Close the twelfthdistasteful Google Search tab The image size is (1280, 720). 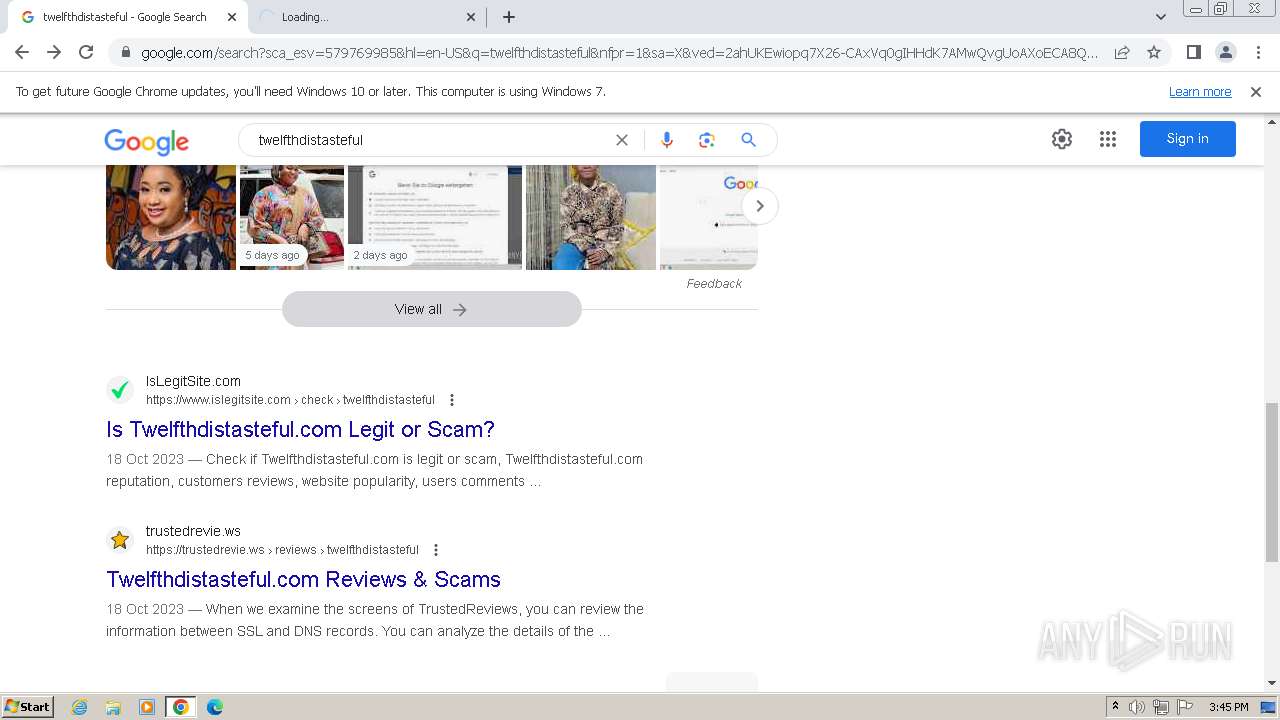pos(232,17)
